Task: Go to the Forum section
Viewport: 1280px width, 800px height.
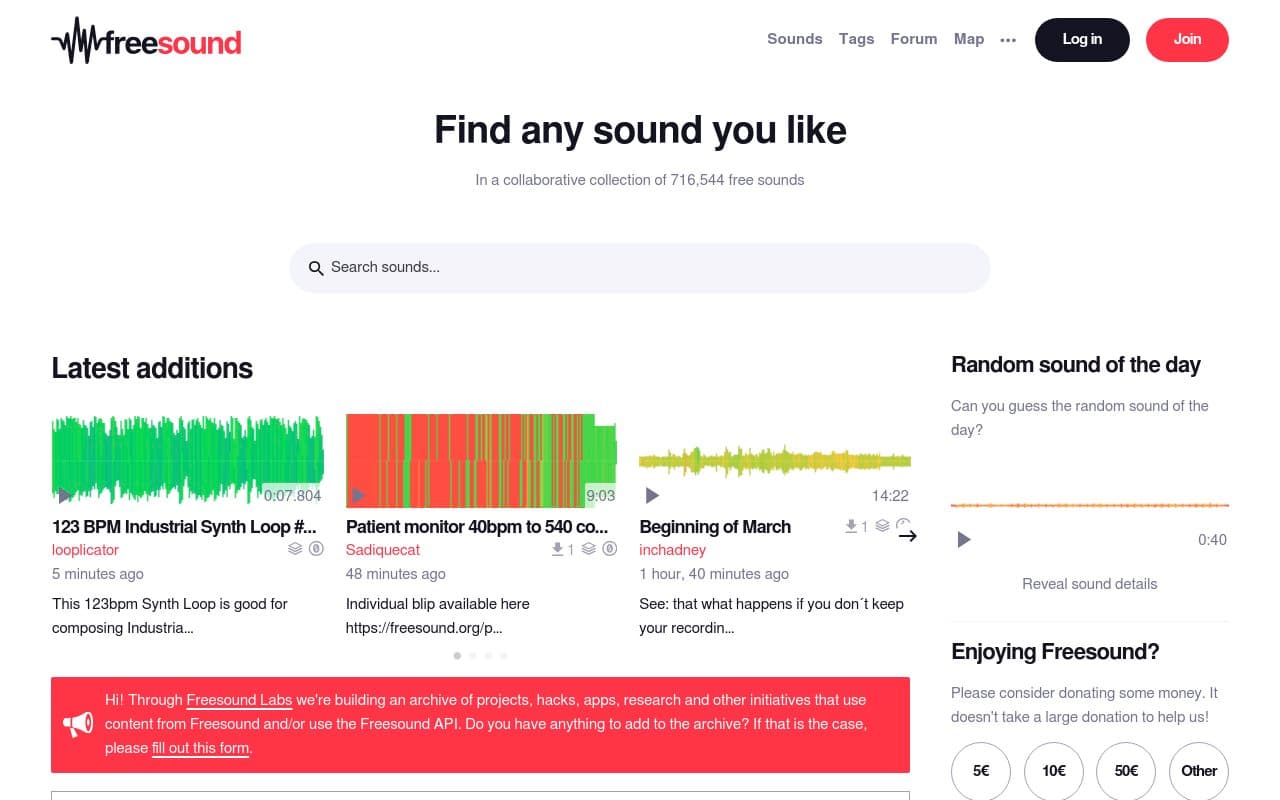Action: pos(913,39)
